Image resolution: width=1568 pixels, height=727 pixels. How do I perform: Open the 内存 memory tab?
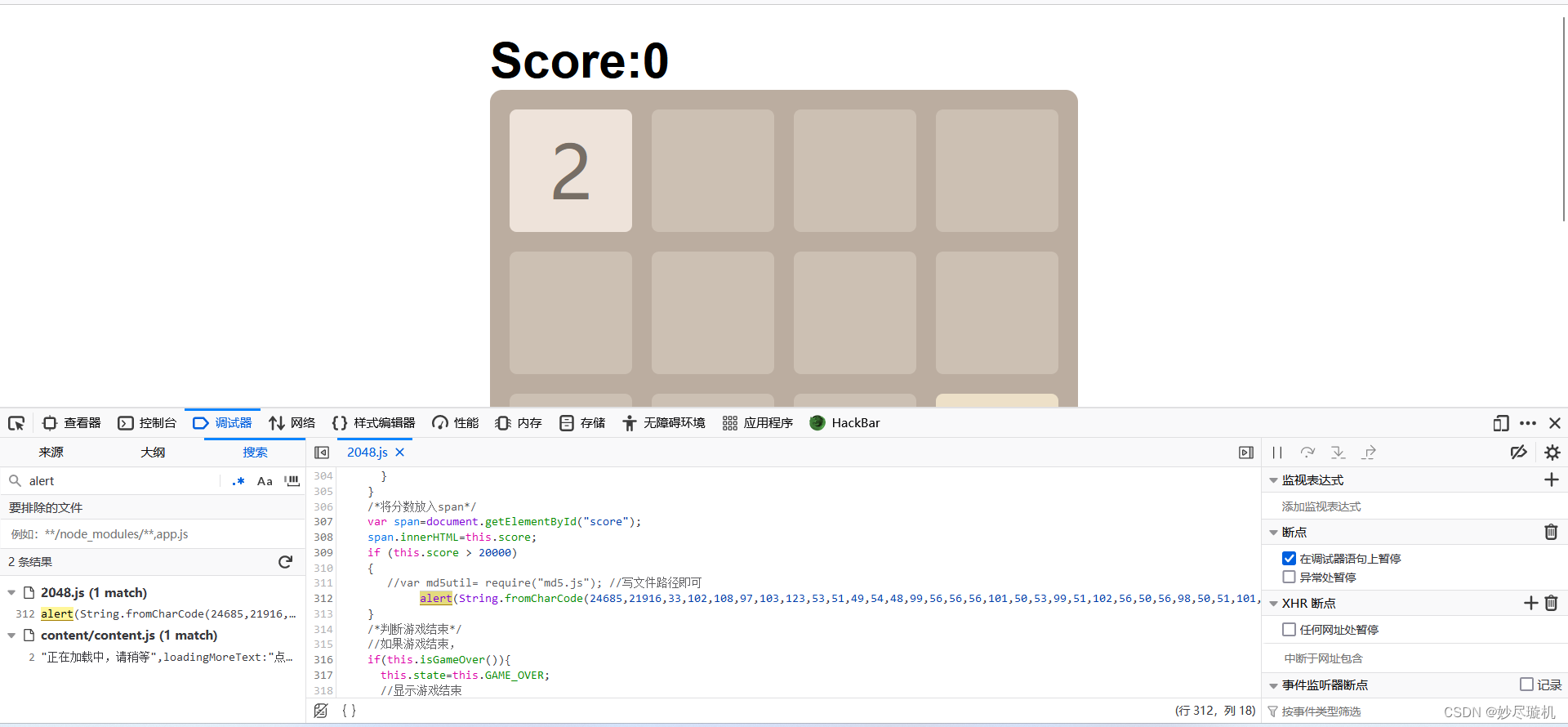pos(519,423)
